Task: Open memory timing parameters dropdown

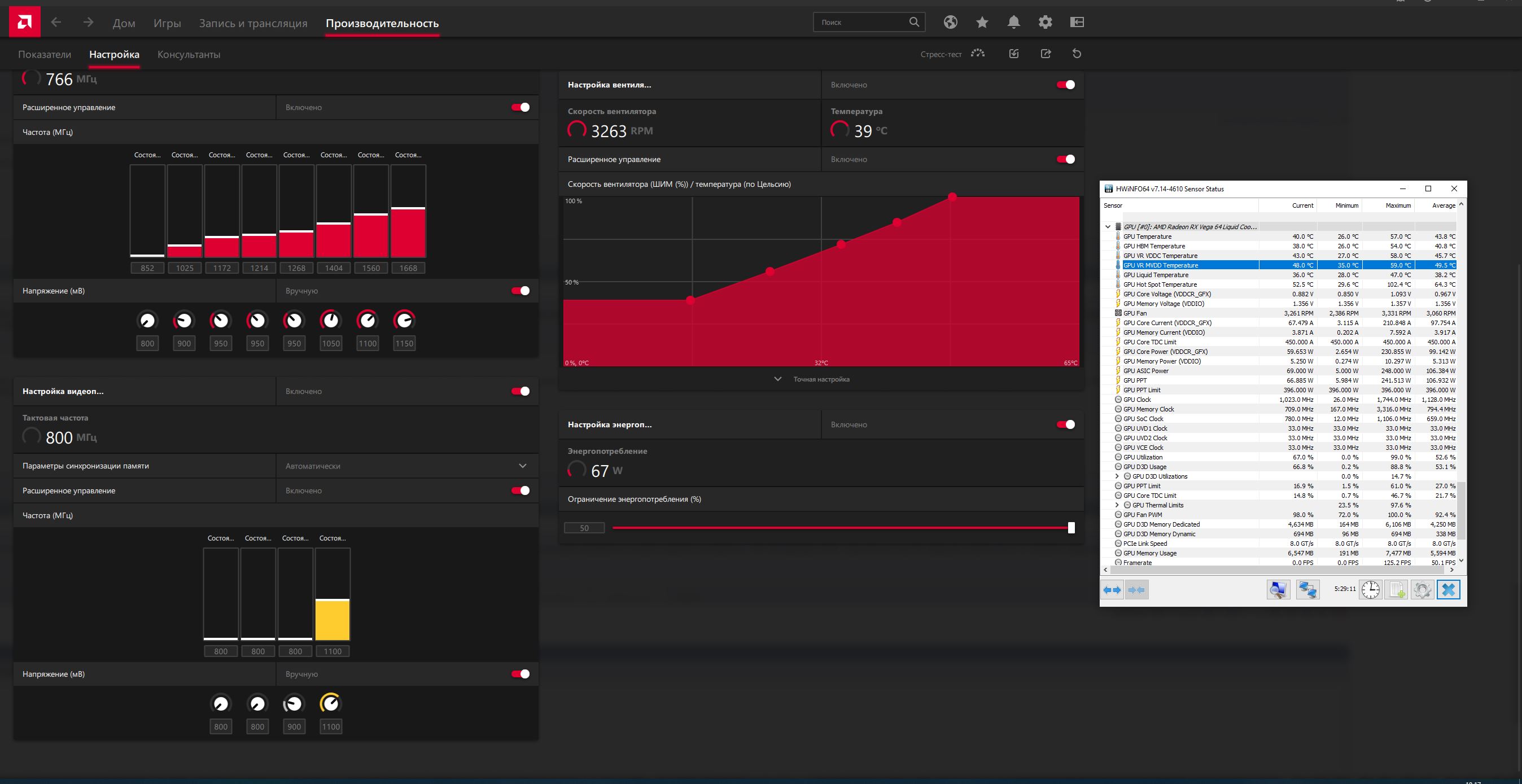Action: pos(522,466)
